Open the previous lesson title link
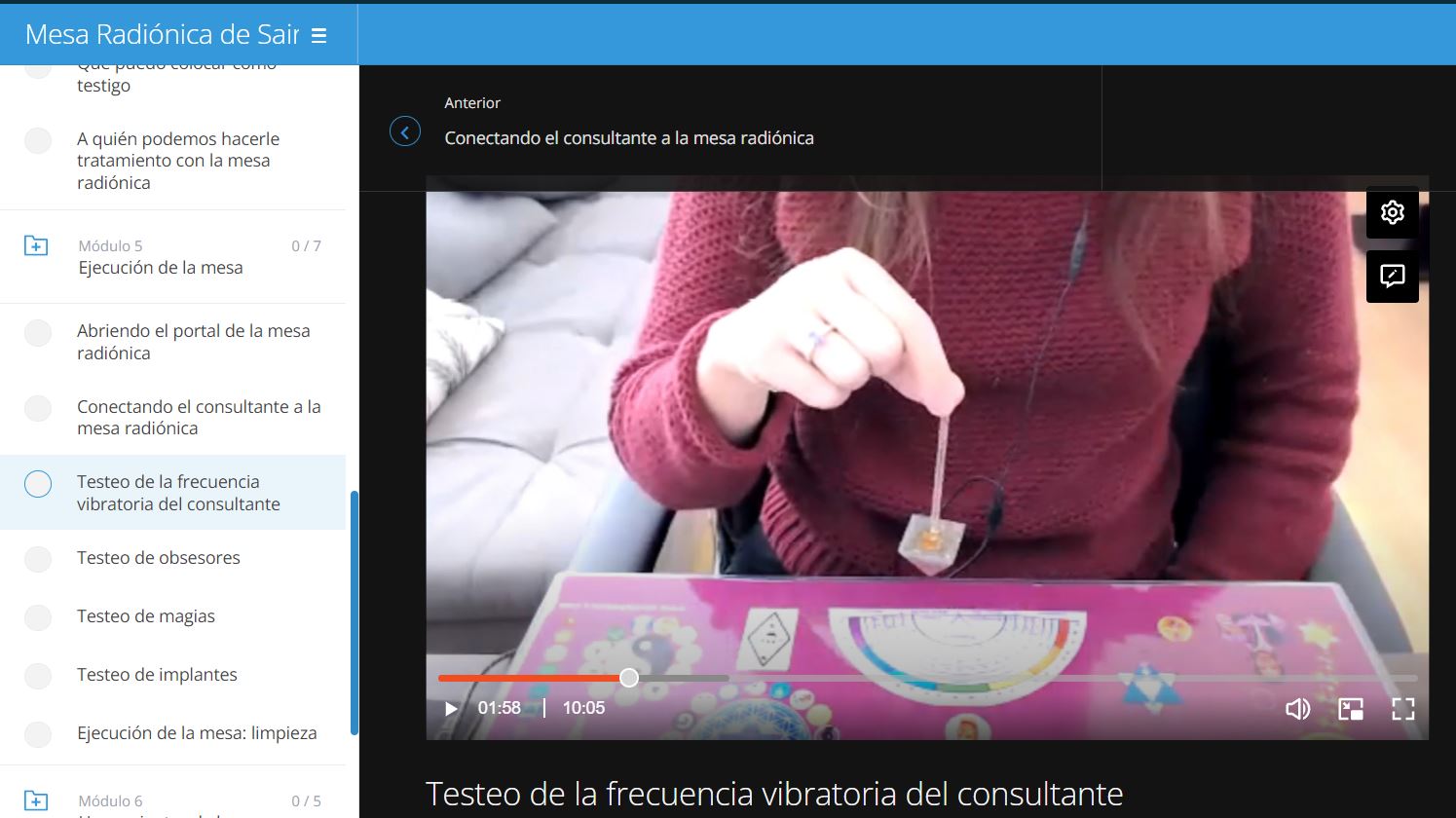Viewport: 1456px width, 818px height. [629, 138]
